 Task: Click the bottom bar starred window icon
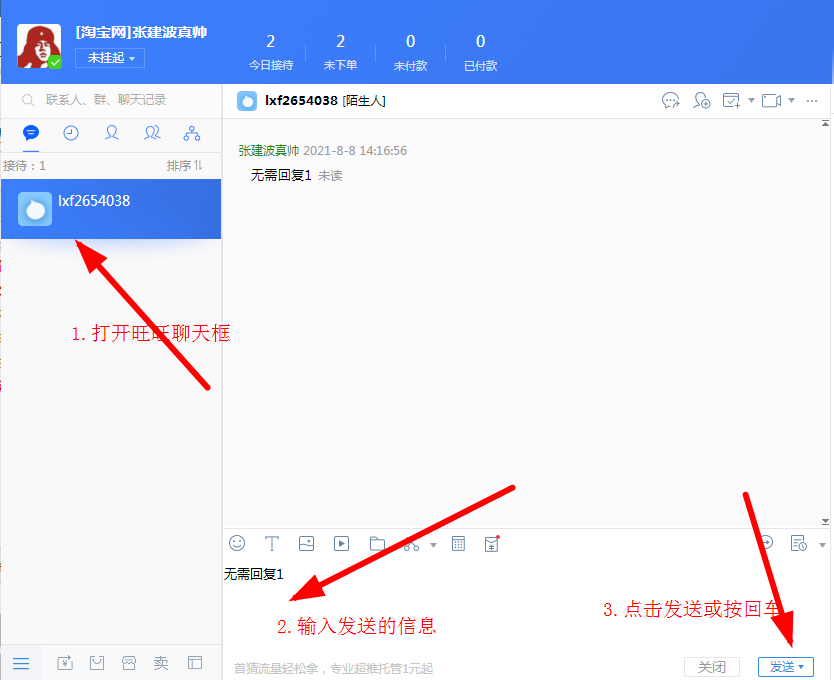tap(65, 663)
